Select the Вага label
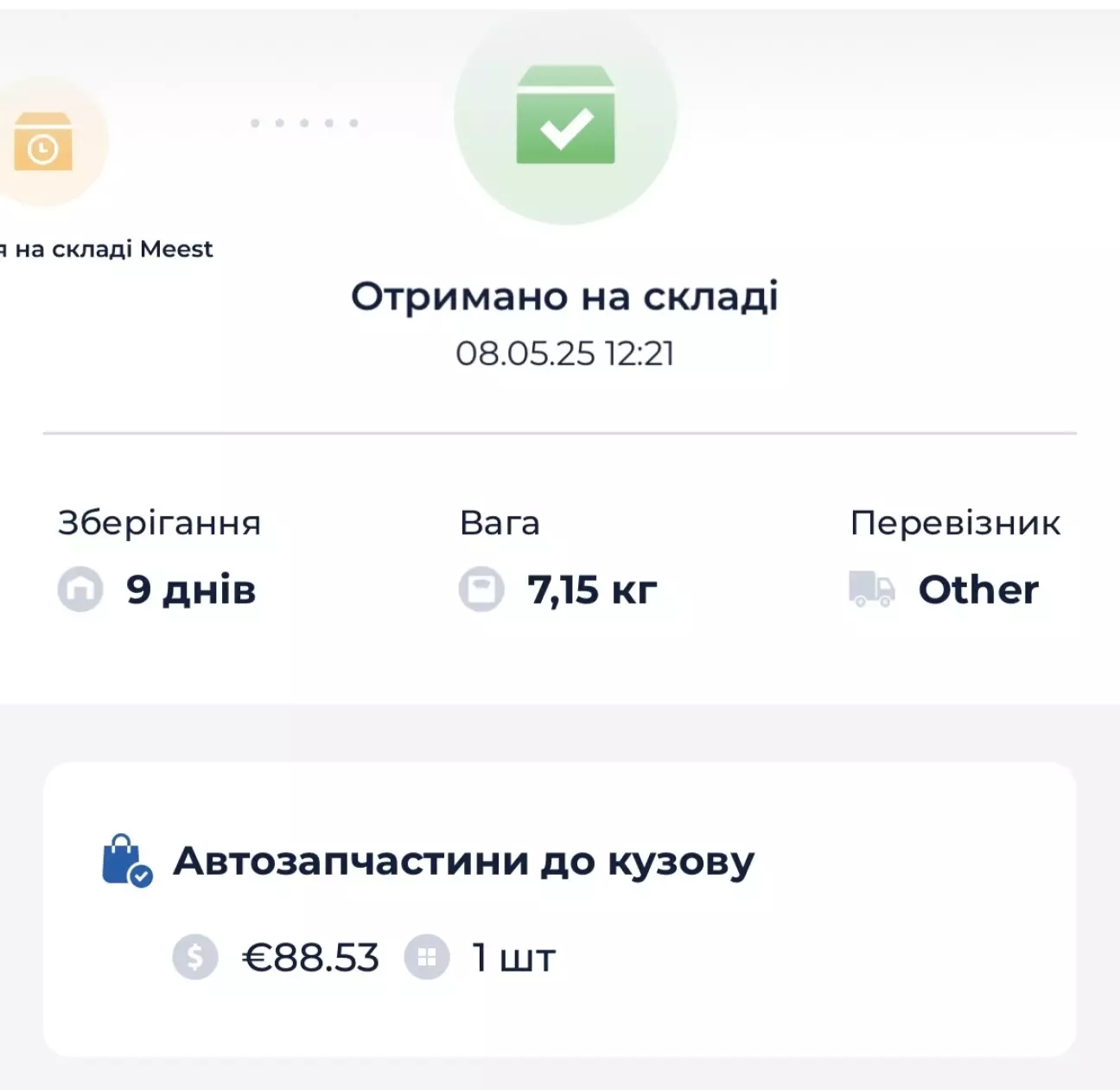The image size is (1120, 1090). coord(500,523)
